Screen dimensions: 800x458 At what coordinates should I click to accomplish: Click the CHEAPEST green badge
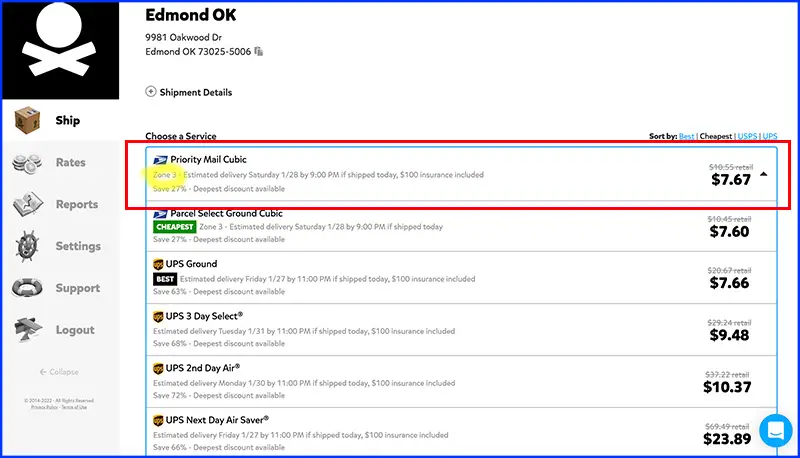pyautogui.click(x=174, y=227)
